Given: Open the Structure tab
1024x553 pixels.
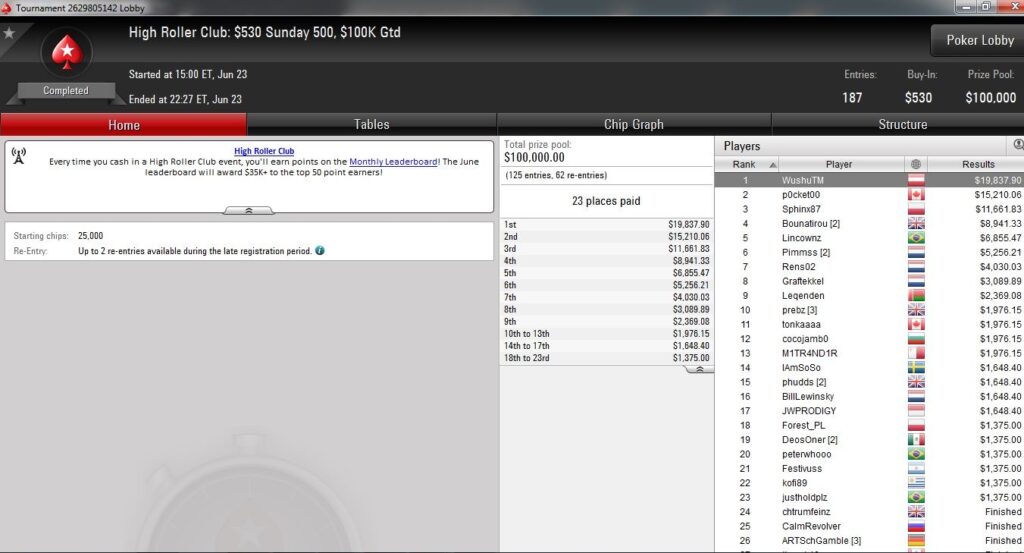Looking at the screenshot, I should point(902,125).
